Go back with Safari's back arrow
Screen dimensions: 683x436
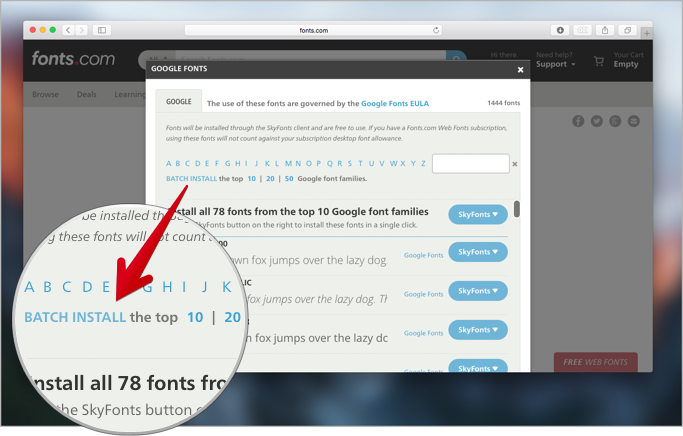[x=68, y=30]
